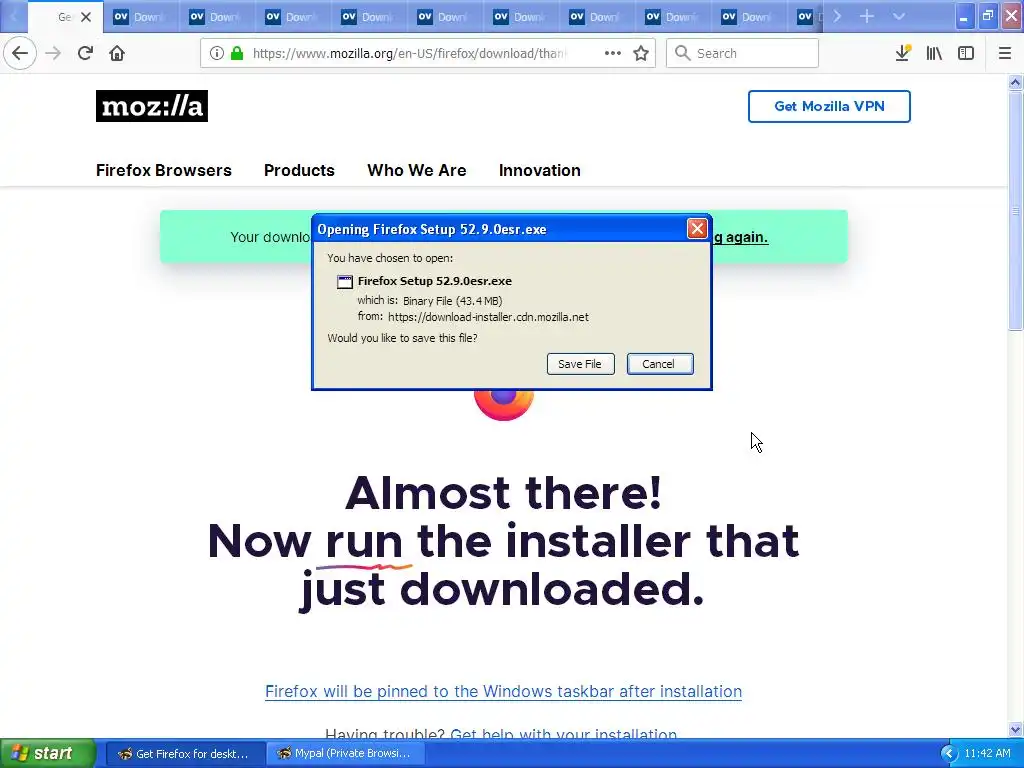Viewport: 1024px width, 768px height.
Task: Click the vertical scrollbar thumb
Action: (x=1015, y=211)
